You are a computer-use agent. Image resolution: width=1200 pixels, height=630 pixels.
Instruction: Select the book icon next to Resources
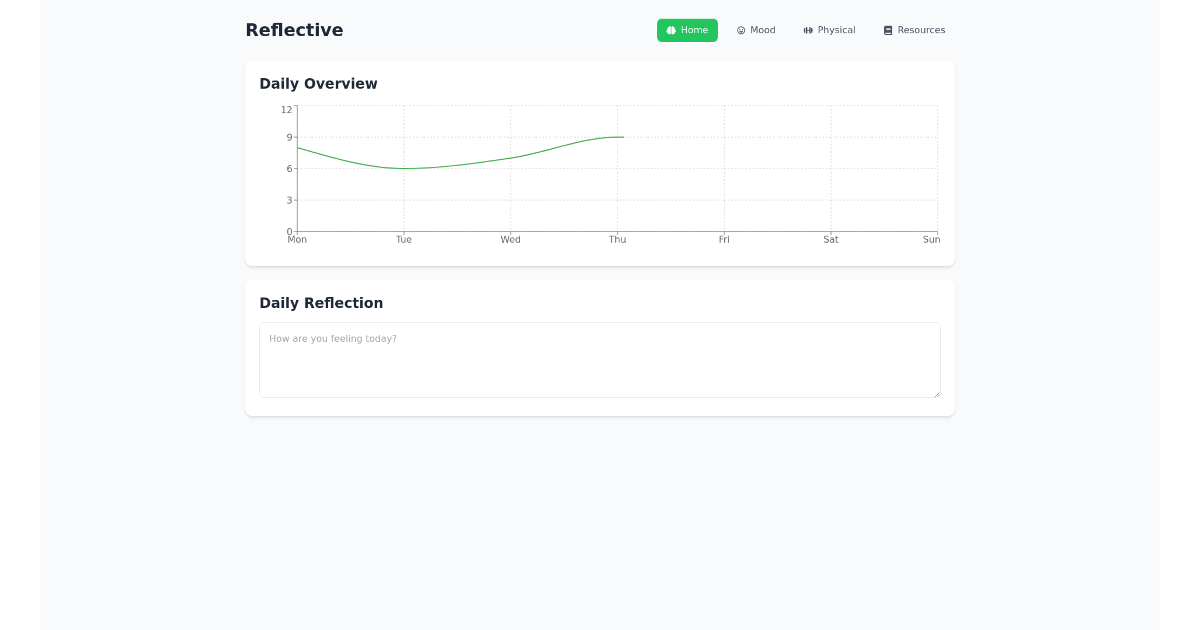(x=887, y=30)
